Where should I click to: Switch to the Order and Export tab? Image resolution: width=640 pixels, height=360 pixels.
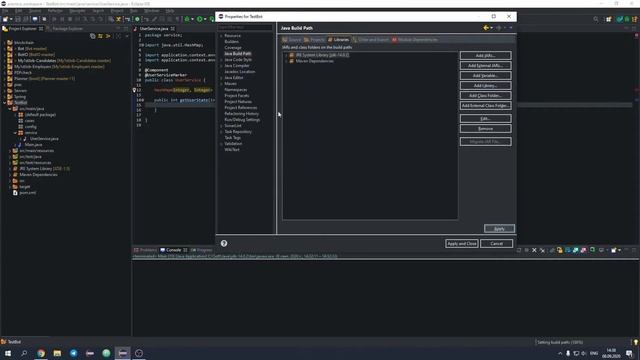(371, 40)
